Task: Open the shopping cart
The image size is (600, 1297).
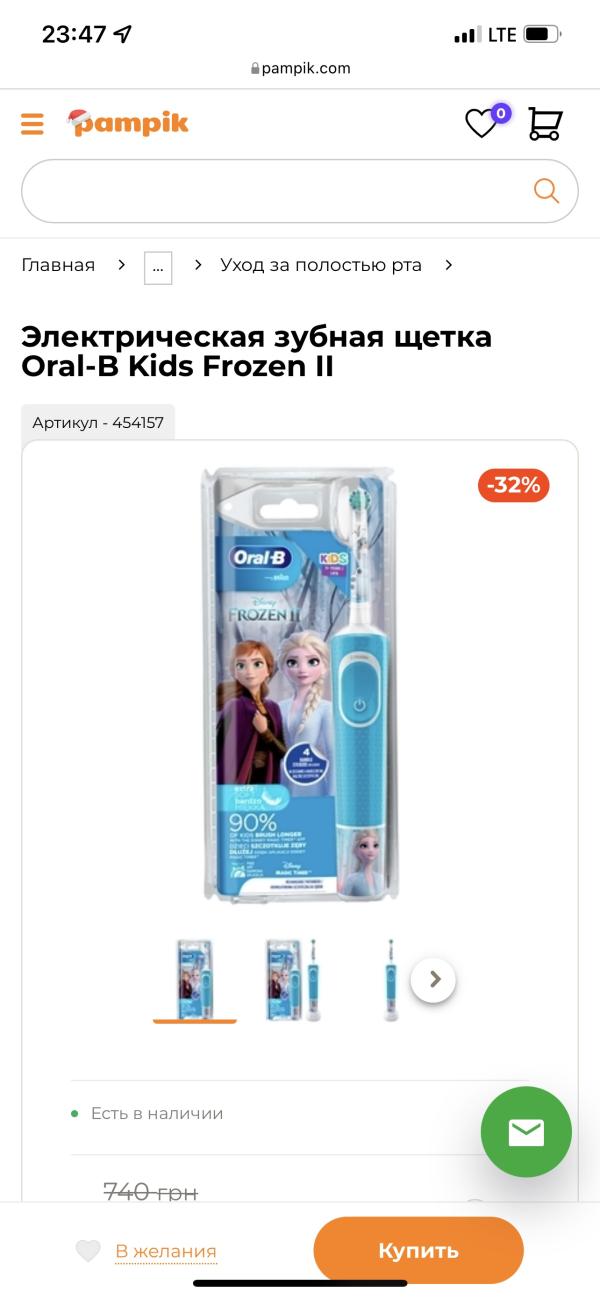Action: (545, 123)
